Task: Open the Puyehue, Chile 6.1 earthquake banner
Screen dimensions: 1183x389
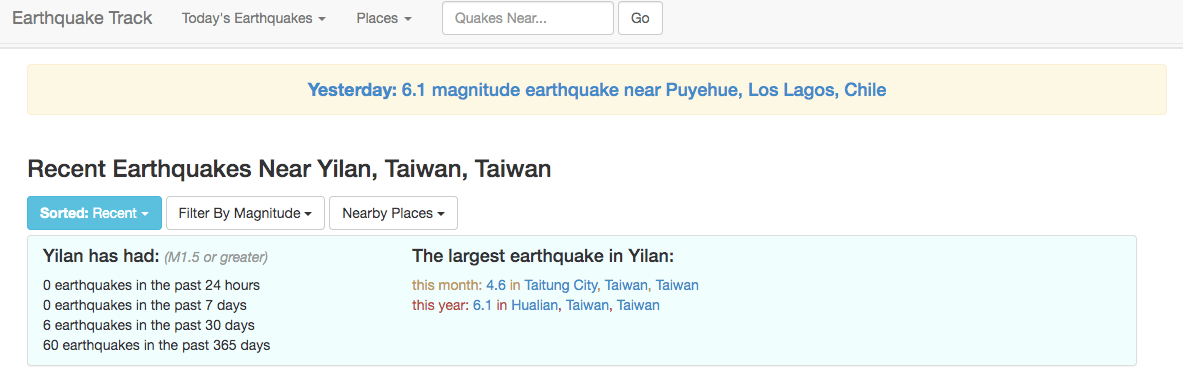Action: [x=596, y=90]
